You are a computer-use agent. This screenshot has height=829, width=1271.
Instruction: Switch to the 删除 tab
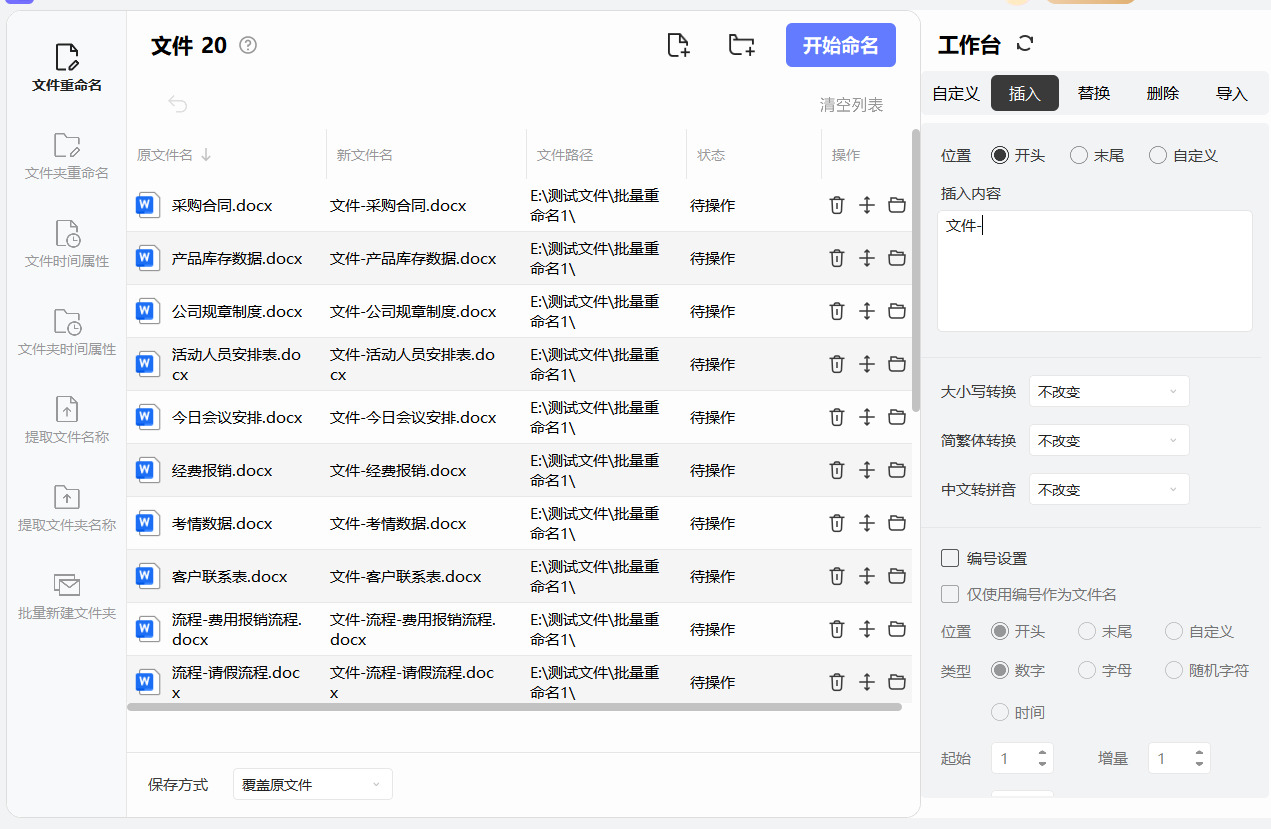pos(1162,93)
